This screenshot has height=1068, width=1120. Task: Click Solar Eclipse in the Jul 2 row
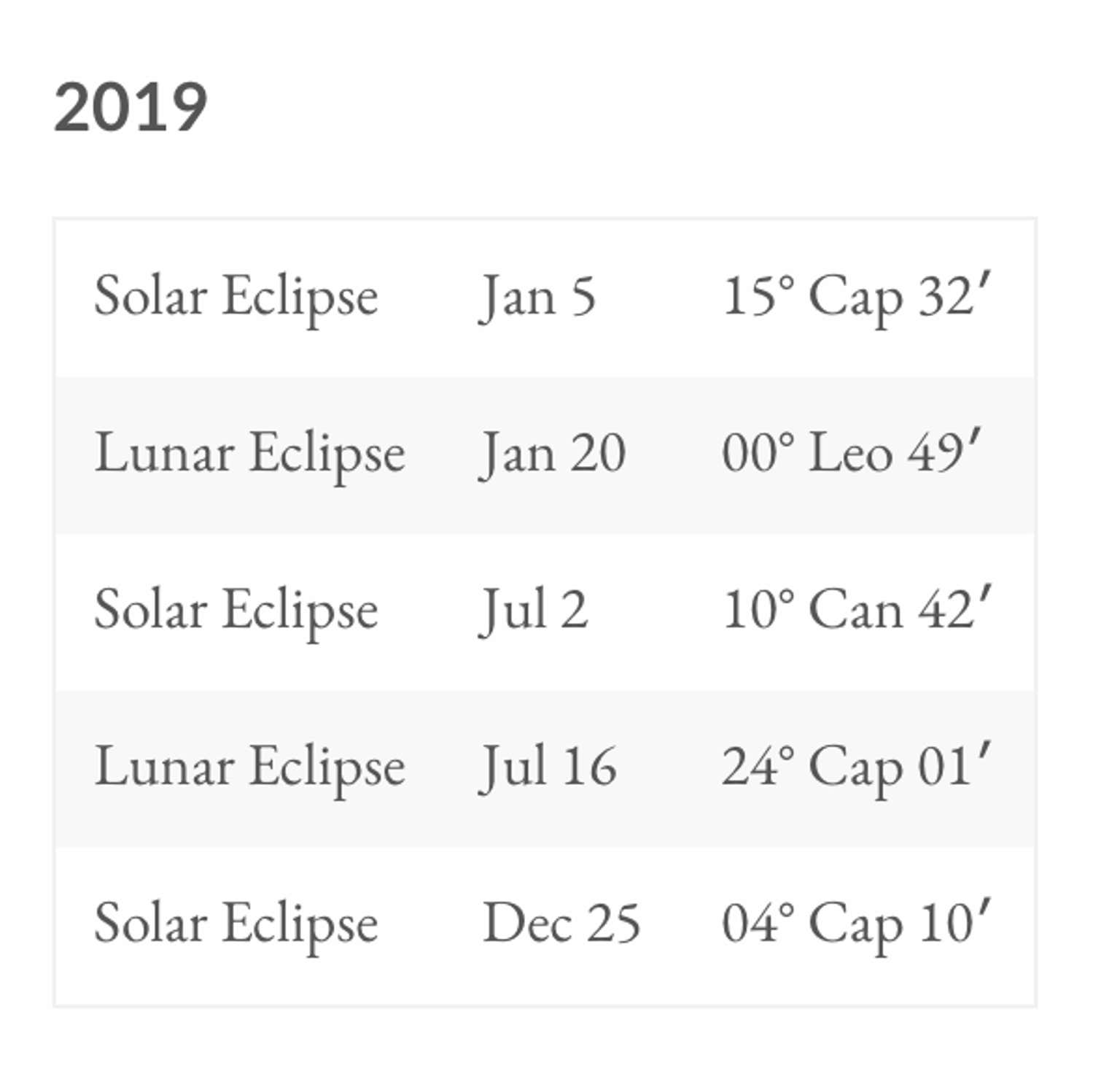pyautogui.click(x=236, y=610)
